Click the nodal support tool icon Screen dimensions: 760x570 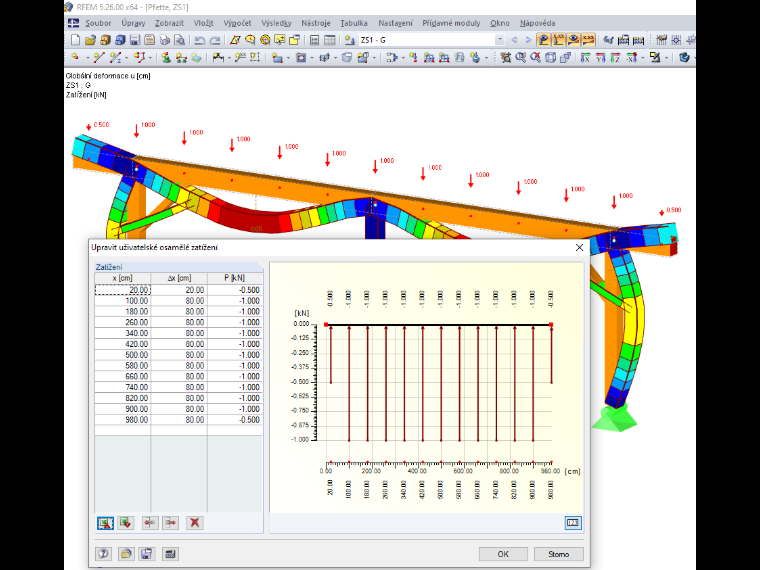point(166,58)
